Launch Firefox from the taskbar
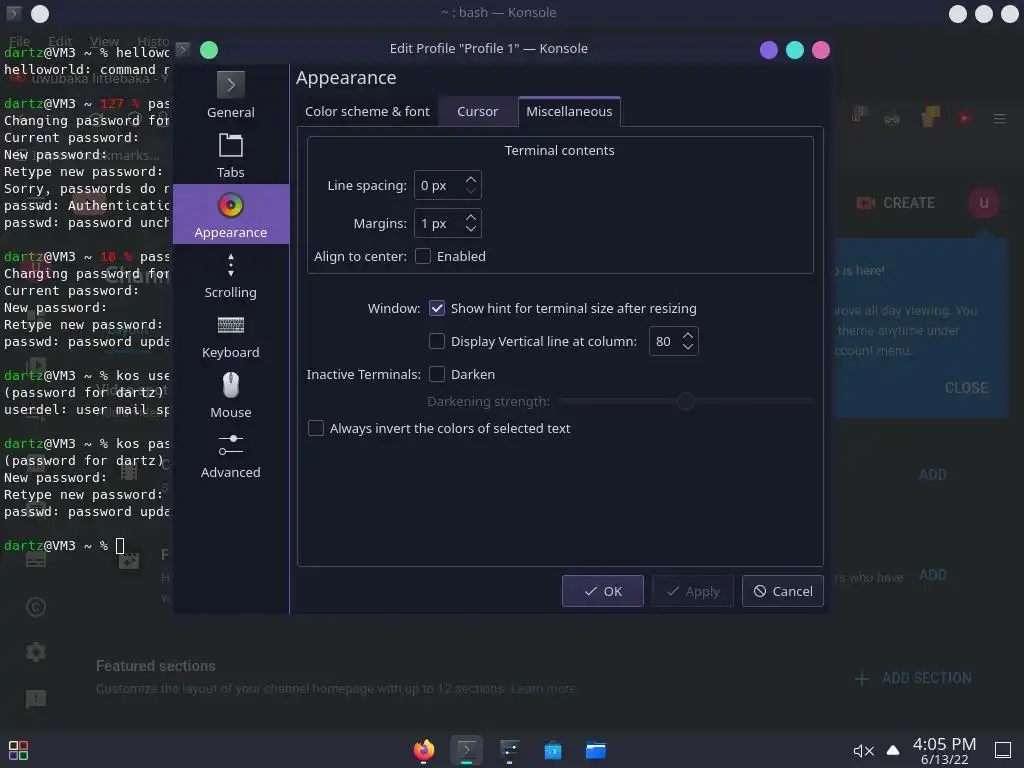This screenshot has height=768, width=1024. (424, 750)
